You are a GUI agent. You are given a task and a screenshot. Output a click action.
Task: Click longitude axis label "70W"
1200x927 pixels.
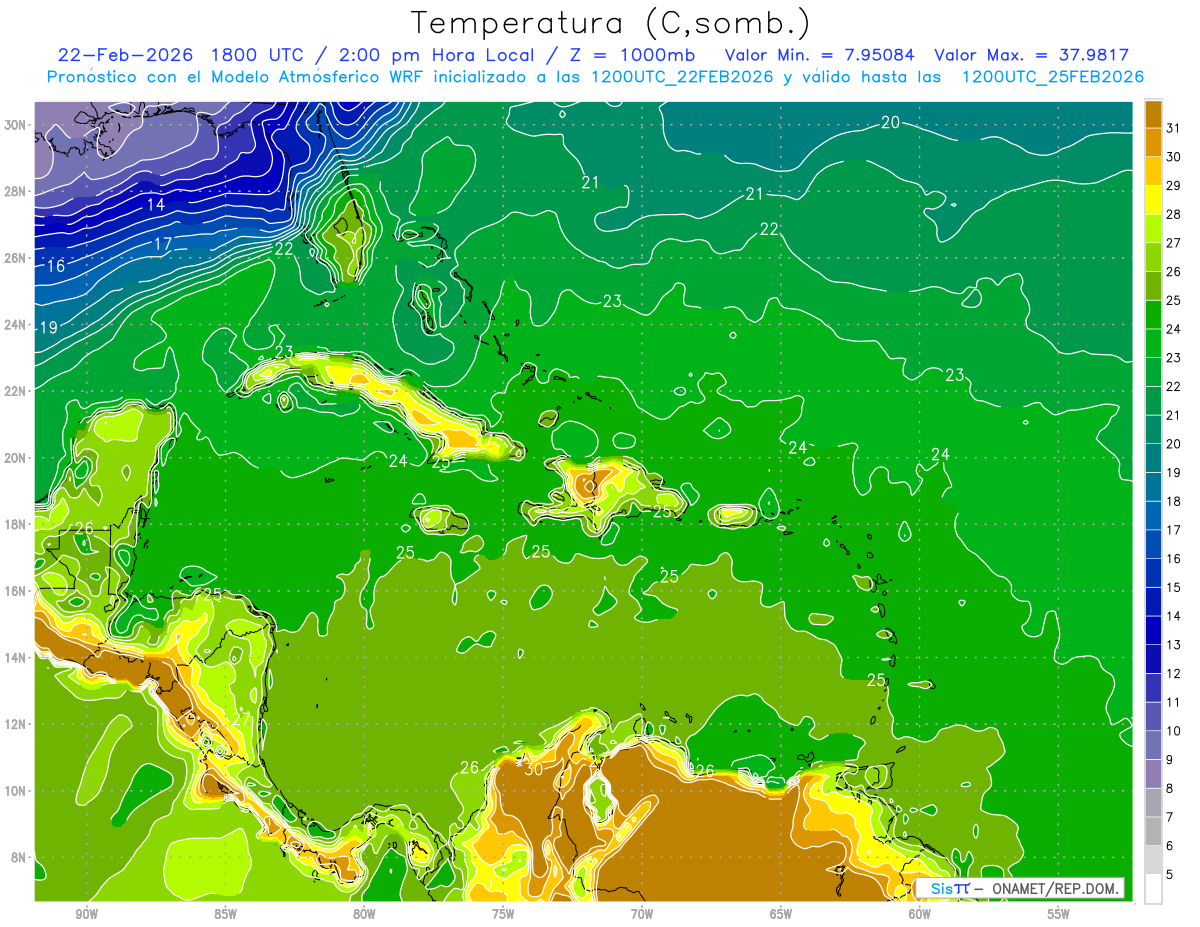(642, 915)
